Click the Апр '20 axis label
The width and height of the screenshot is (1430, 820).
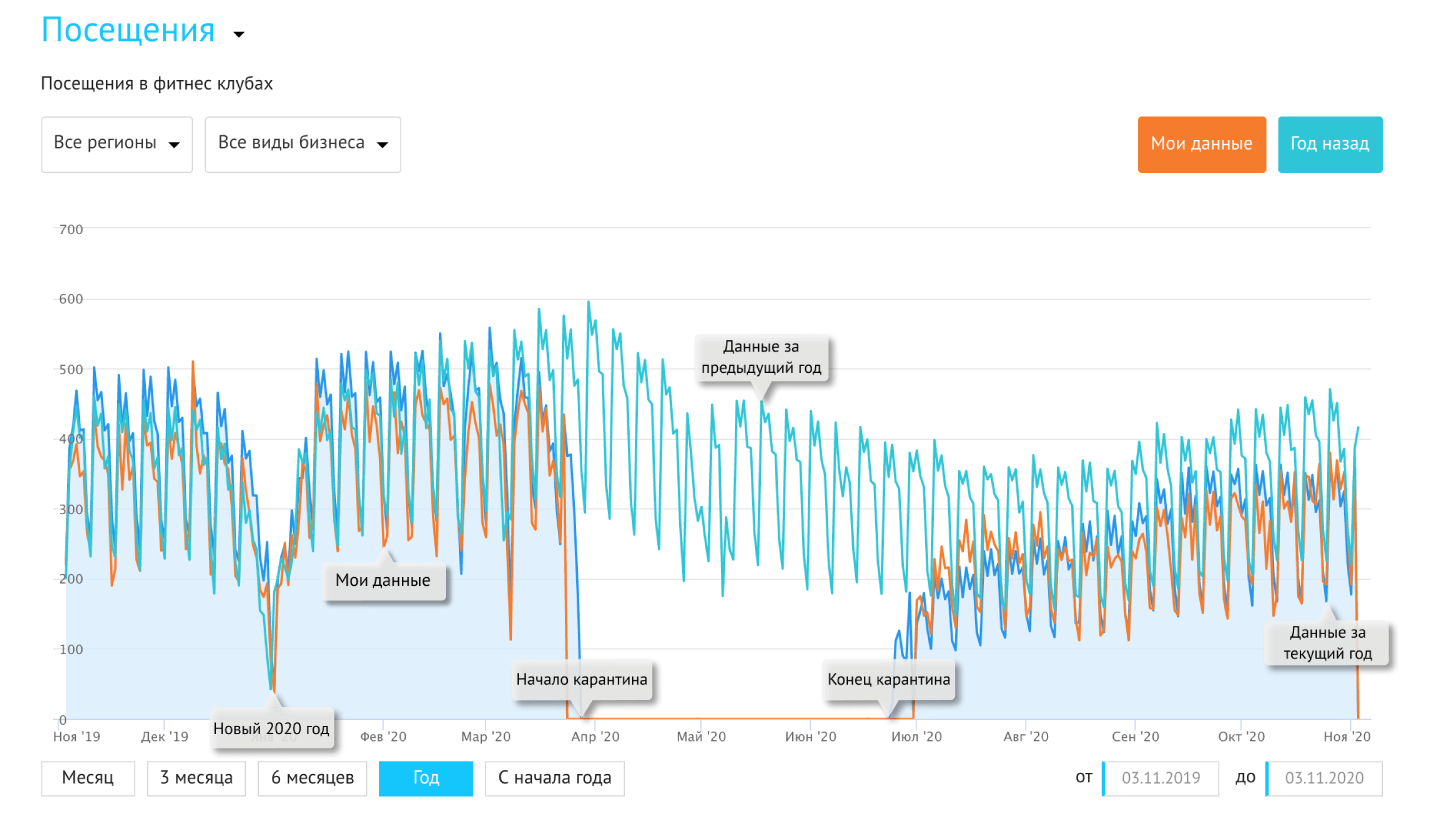tap(596, 737)
